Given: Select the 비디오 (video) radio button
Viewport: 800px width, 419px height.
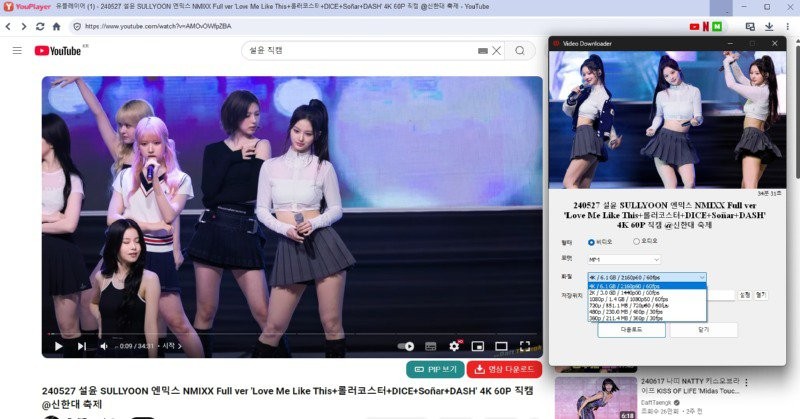Looking at the screenshot, I should pyautogui.click(x=591, y=242).
